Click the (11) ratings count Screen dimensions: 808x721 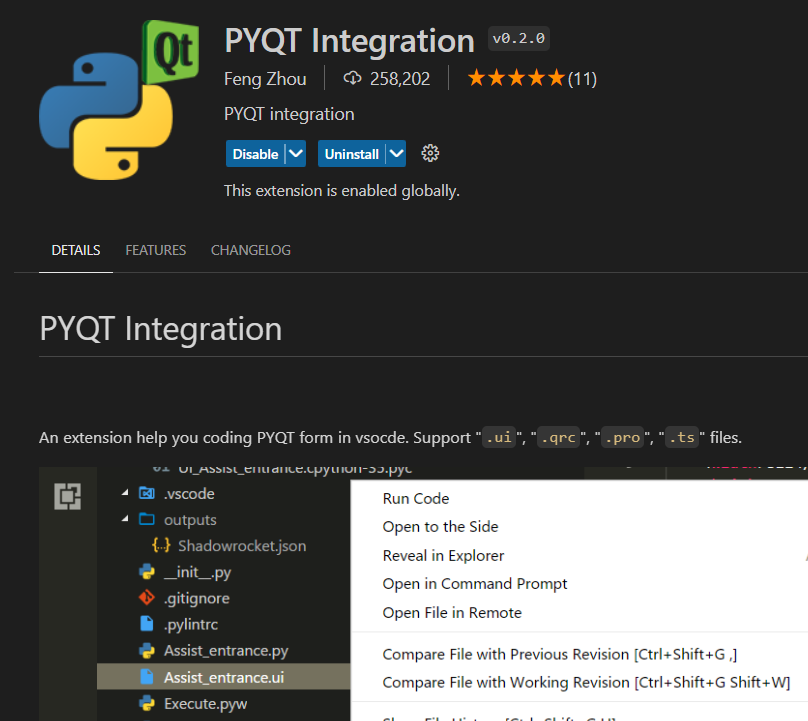point(582,79)
